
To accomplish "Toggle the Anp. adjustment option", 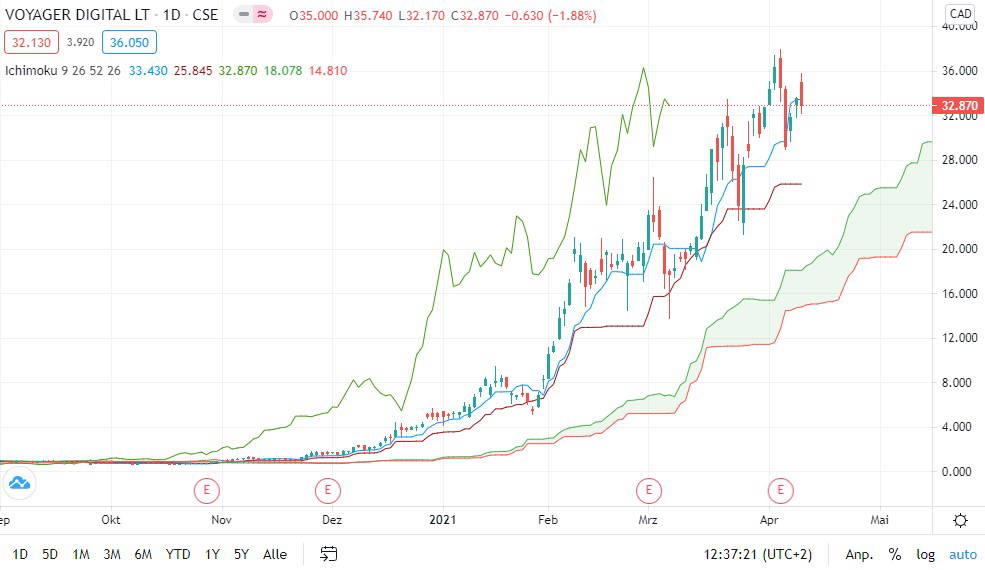I will coord(859,554).
